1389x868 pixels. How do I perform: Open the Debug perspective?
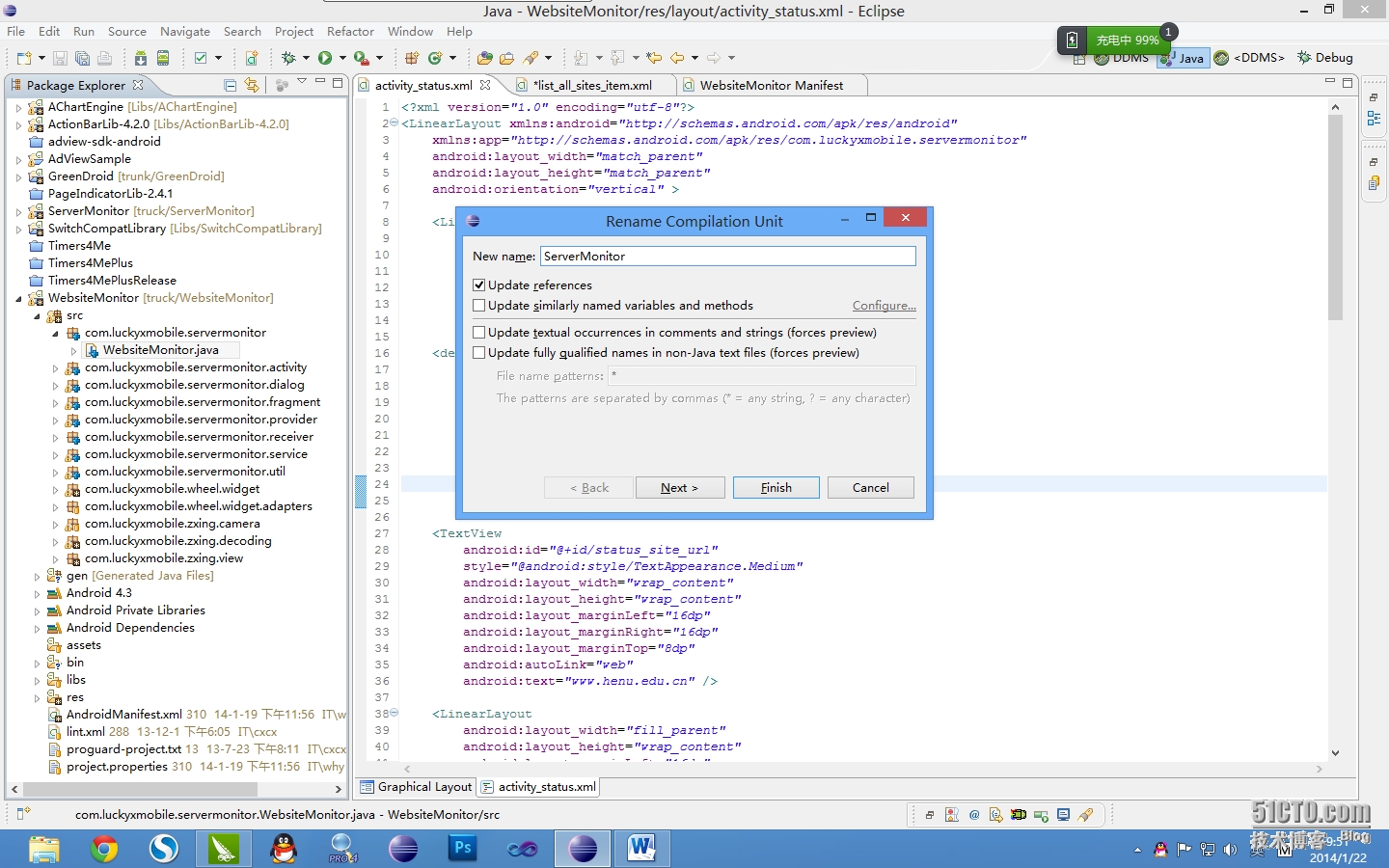pos(1325,58)
